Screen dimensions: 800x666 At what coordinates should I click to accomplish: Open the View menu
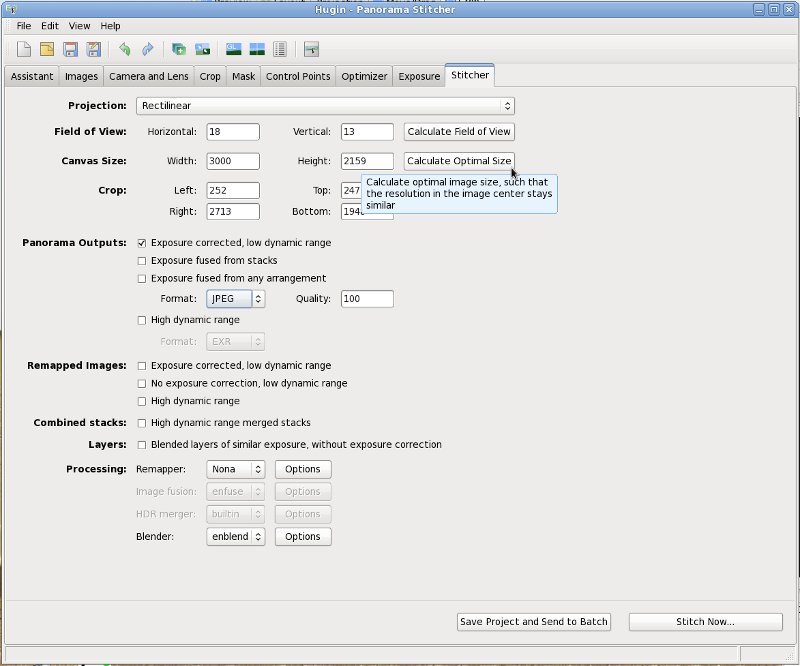pyautogui.click(x=80, y=26)
